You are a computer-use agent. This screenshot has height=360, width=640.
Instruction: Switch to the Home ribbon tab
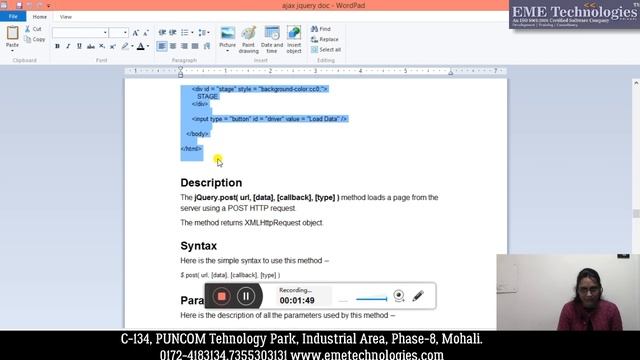click(40, 17)
